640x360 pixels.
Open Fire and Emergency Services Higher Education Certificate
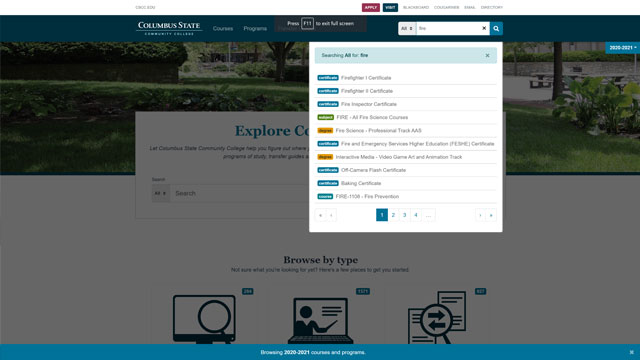pos(417,144)
